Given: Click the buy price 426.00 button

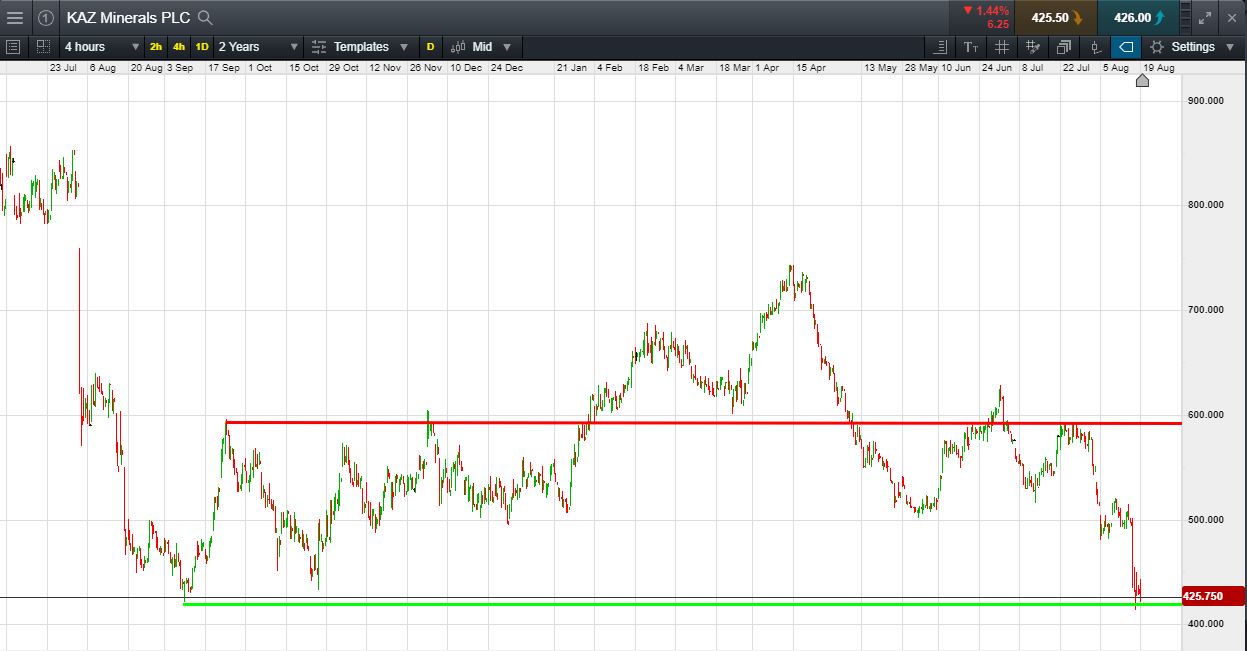Looking at the screenshot, I should tap(1138, 17).
